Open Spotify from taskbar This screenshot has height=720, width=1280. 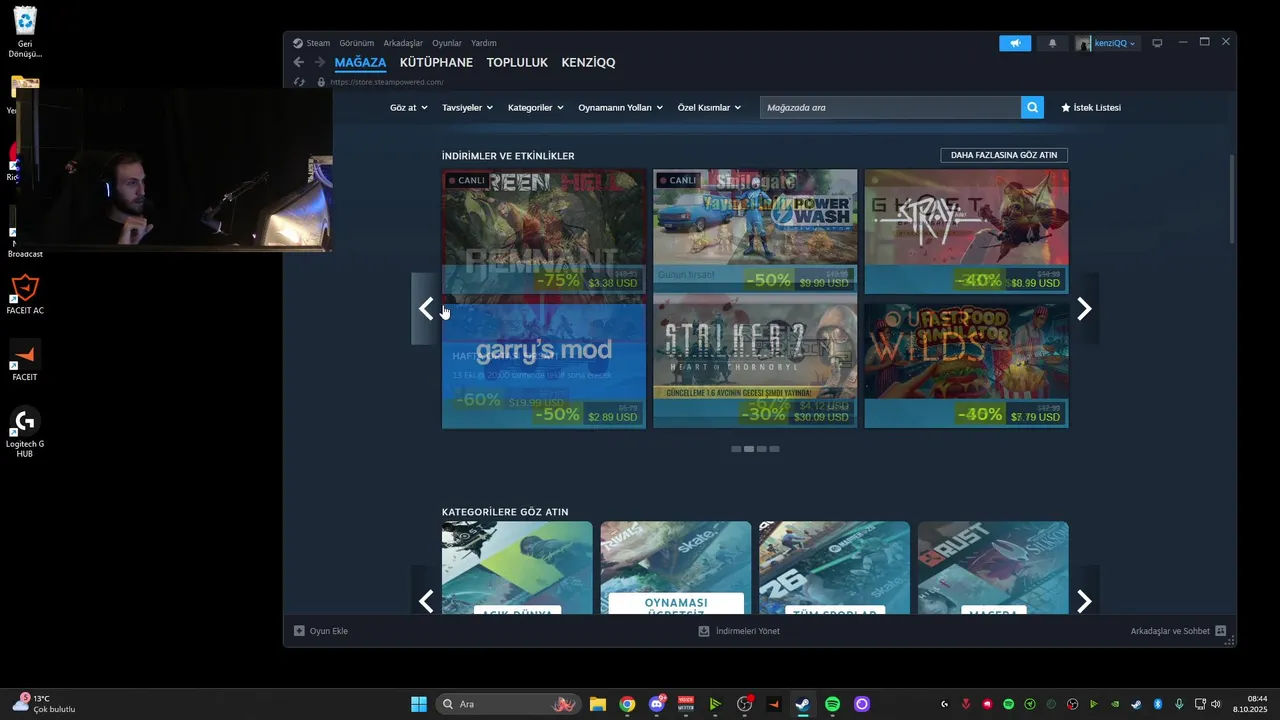(x=832, y=704)
